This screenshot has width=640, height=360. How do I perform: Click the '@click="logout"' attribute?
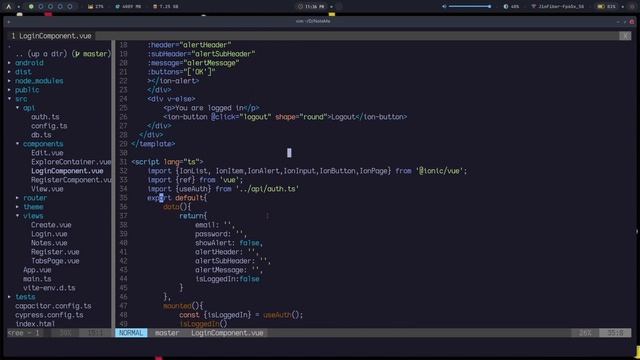[241, 117]
